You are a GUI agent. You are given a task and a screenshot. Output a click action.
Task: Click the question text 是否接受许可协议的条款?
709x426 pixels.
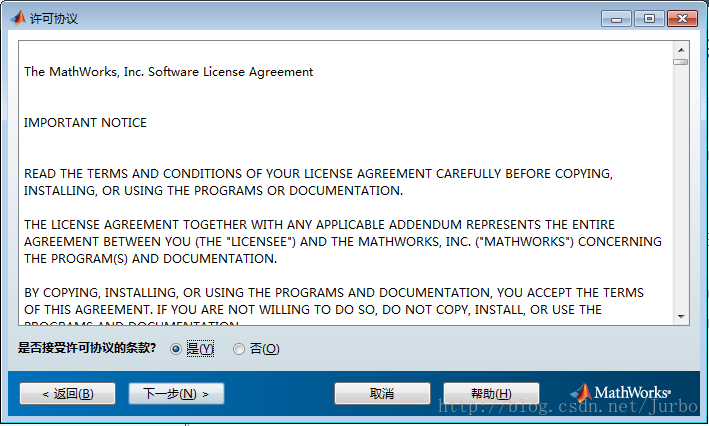87,348
